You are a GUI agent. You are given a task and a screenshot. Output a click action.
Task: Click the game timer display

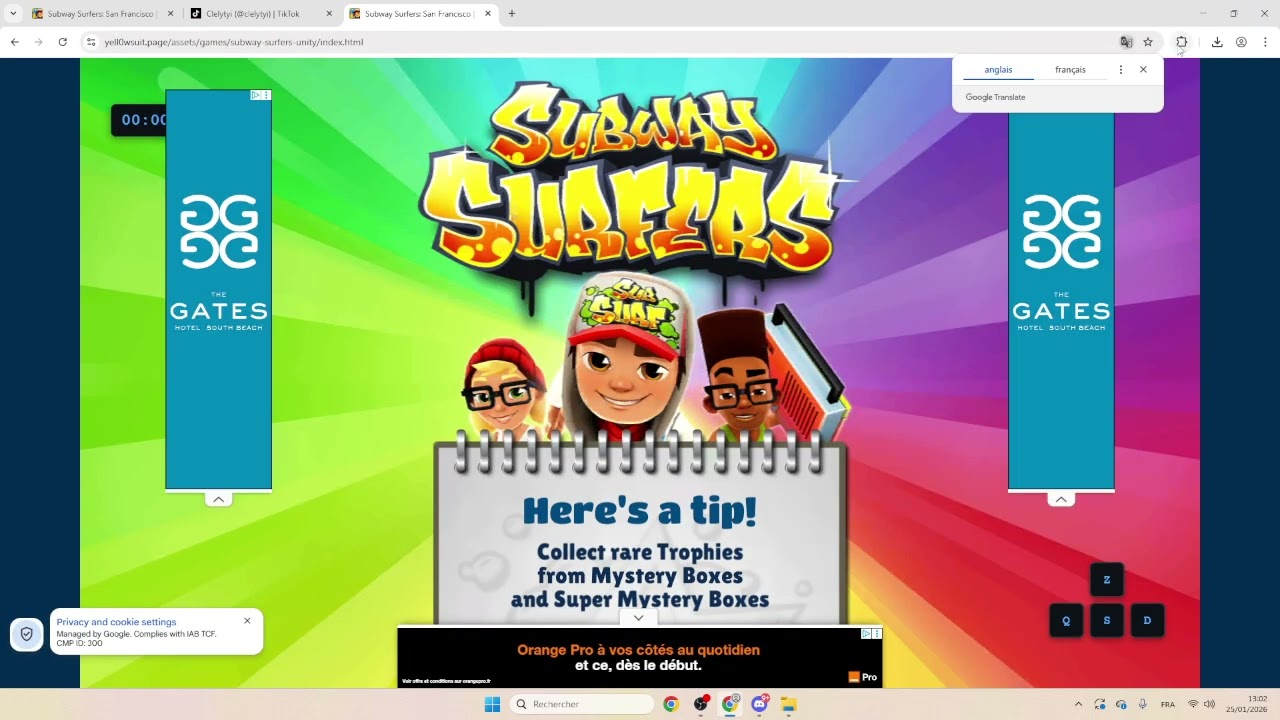[140, 120]
